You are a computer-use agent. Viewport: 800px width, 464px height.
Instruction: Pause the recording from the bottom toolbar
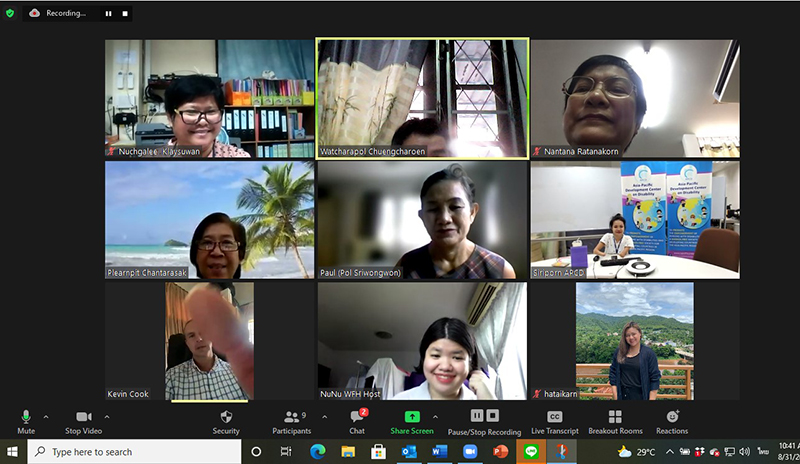[477, 416]
